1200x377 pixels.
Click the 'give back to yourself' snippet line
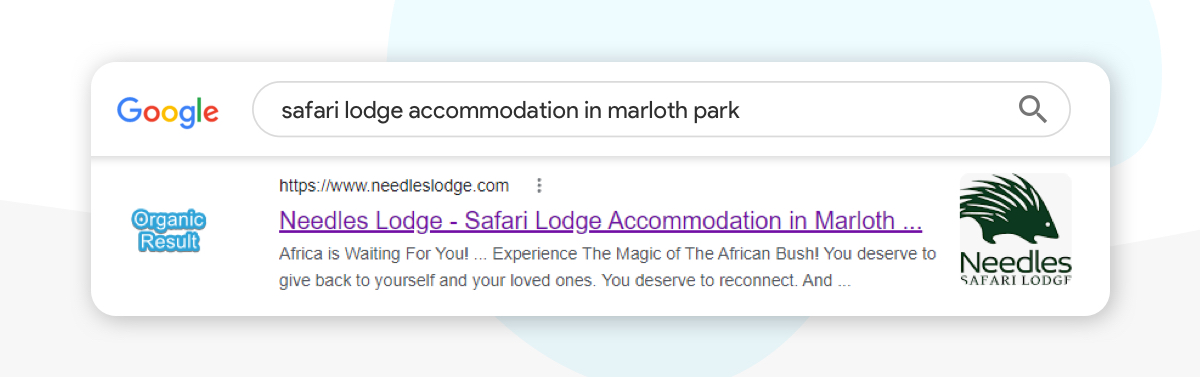coord(565,281)
